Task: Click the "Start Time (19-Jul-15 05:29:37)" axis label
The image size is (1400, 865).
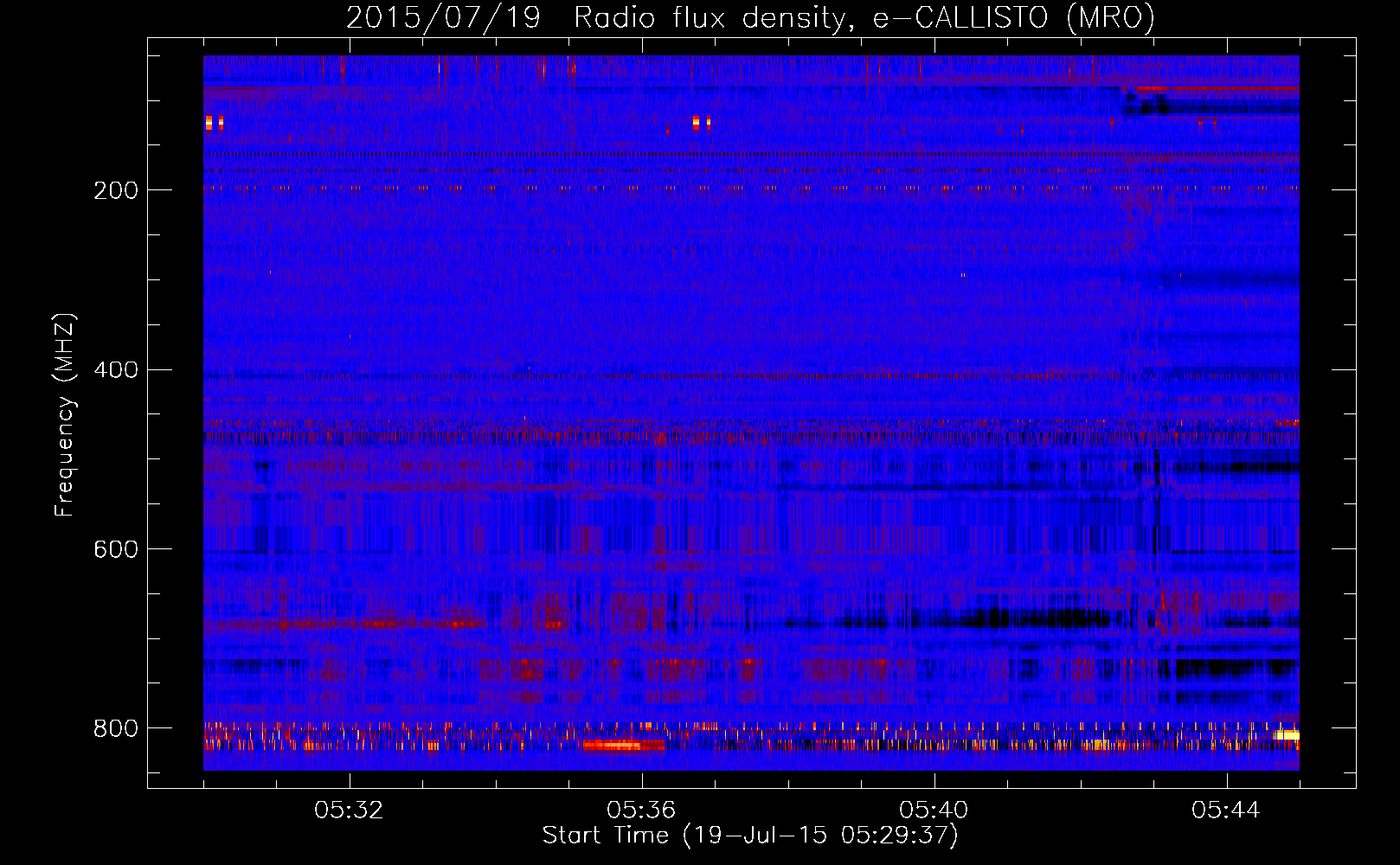Action: [750, 836]
